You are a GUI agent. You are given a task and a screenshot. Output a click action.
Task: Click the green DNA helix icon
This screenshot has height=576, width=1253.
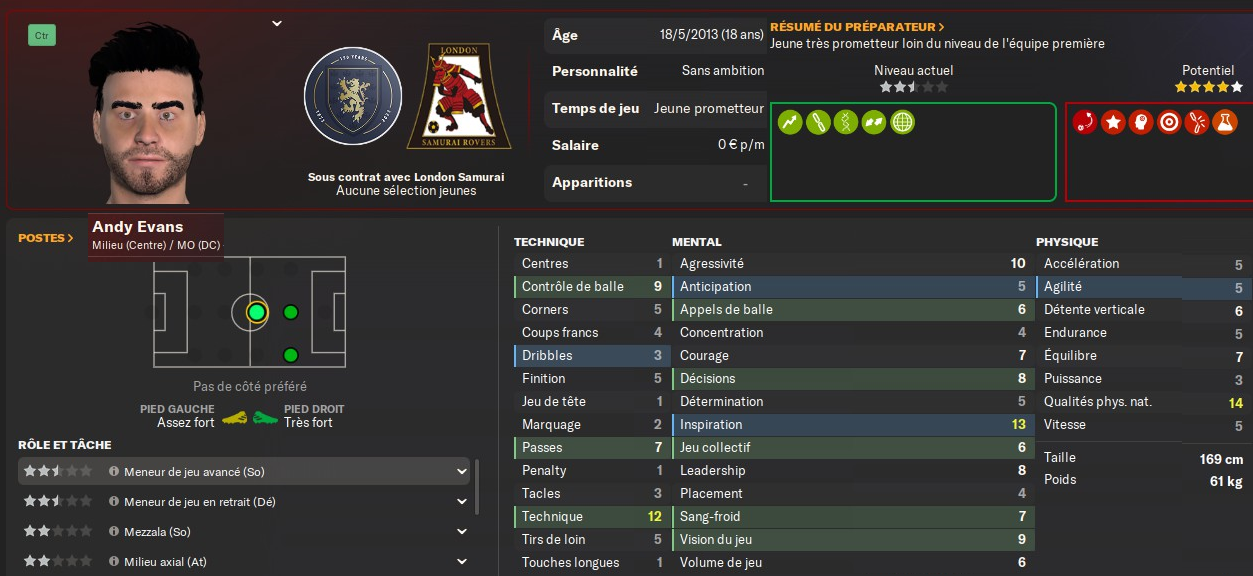tap(846, 123)
